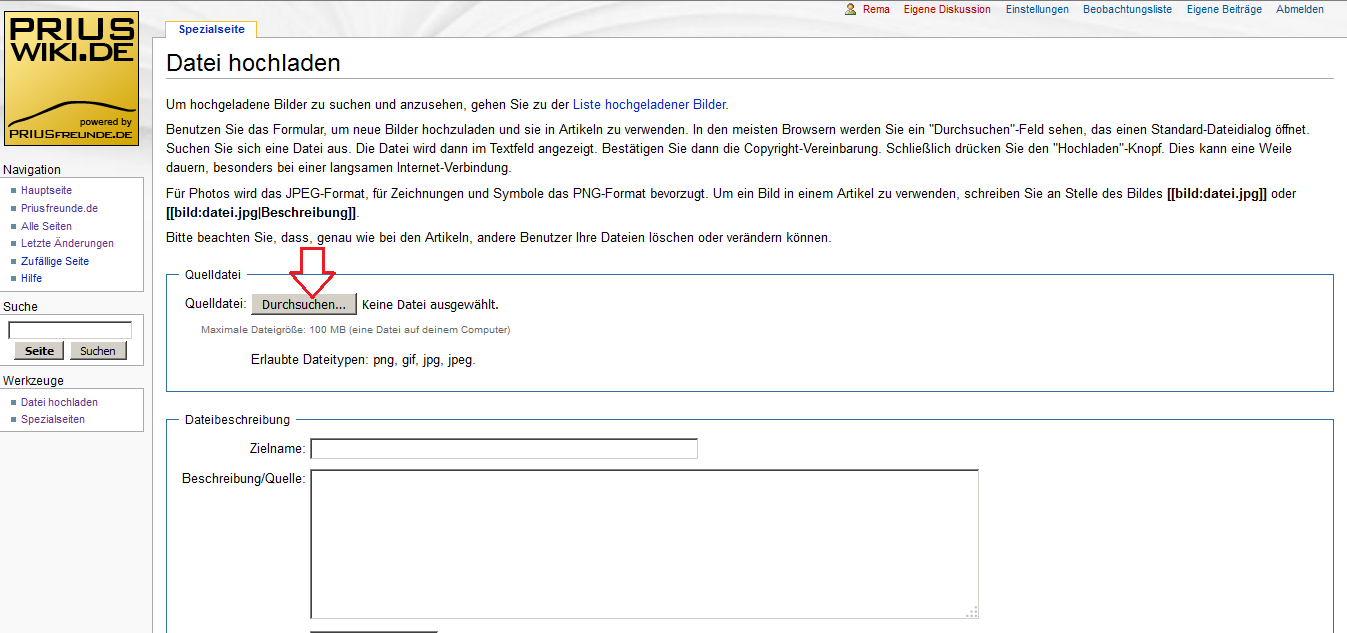Open Letzte Änderungen in navigation

point(67,243)
